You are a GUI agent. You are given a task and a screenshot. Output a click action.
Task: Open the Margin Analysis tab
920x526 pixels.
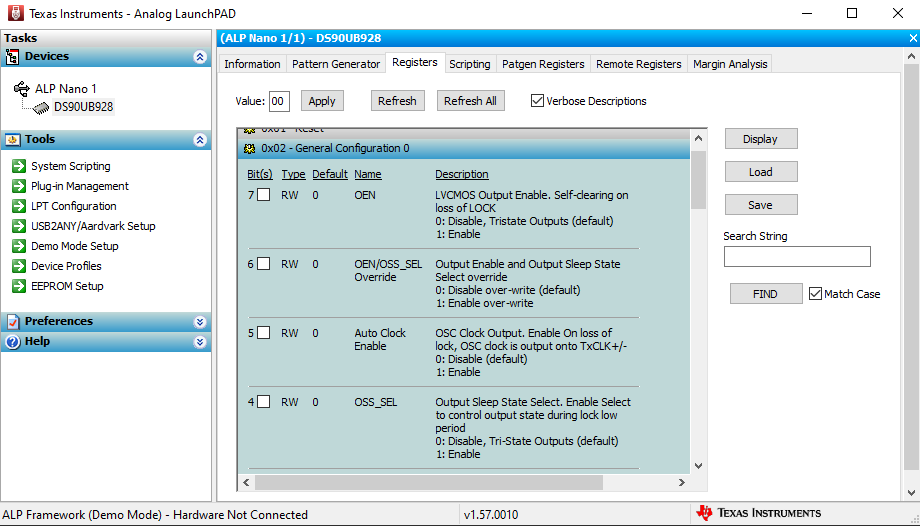pos(730,64)
